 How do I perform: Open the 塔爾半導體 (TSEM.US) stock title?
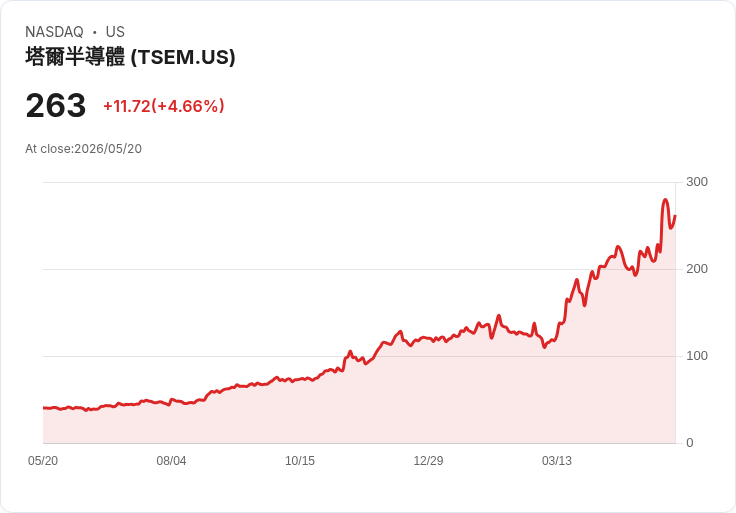(130, 57)
